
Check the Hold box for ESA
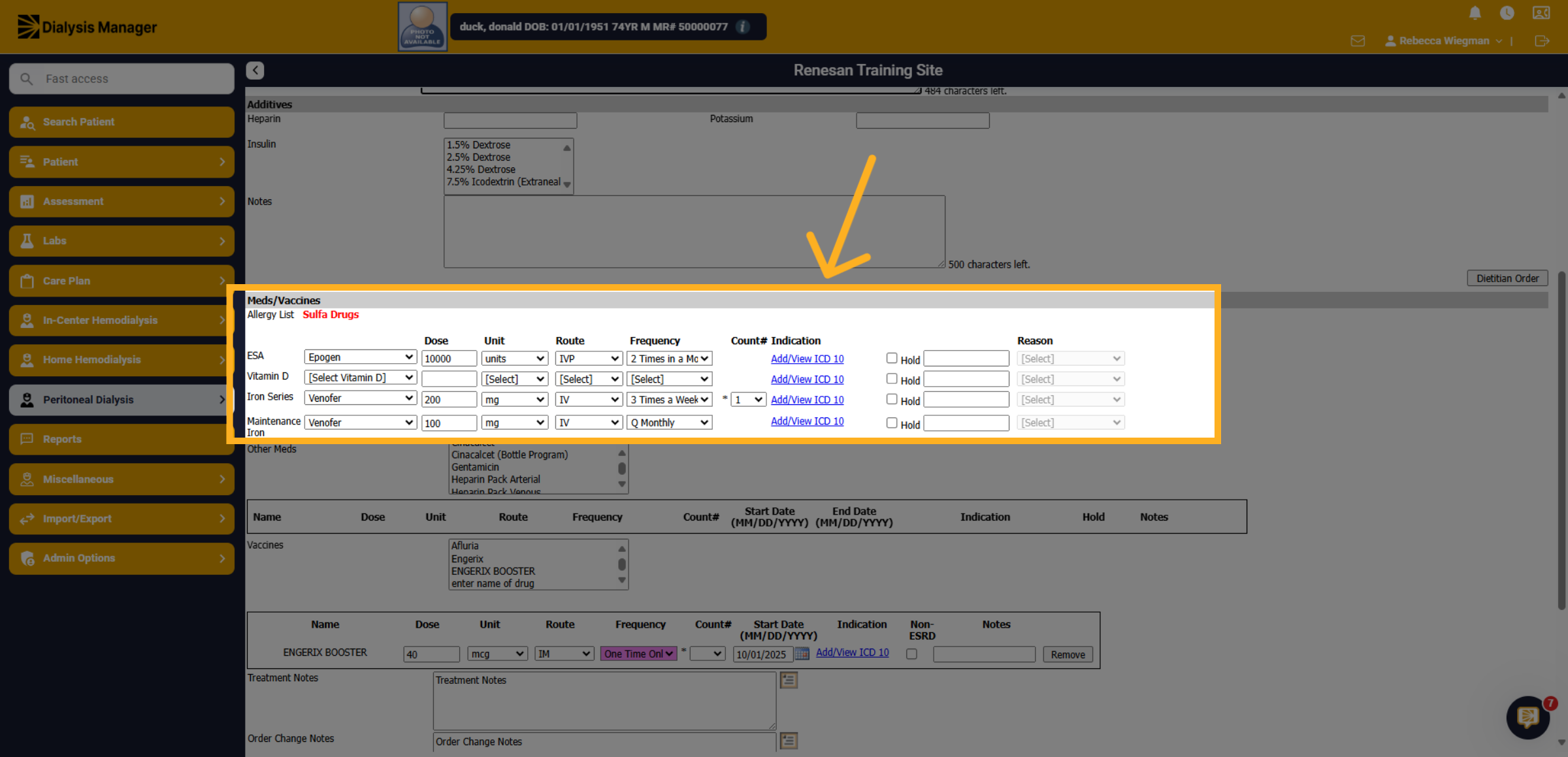click(891, 358)
